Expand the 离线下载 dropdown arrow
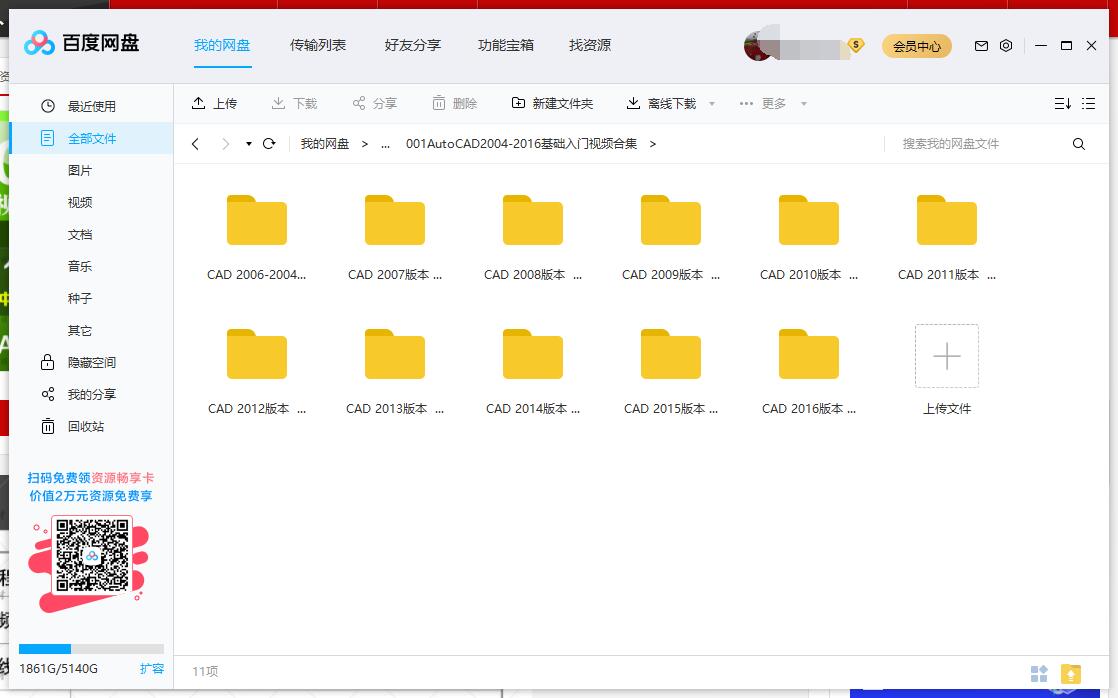Screen dimensions: 1118x698 pos(712,104)
